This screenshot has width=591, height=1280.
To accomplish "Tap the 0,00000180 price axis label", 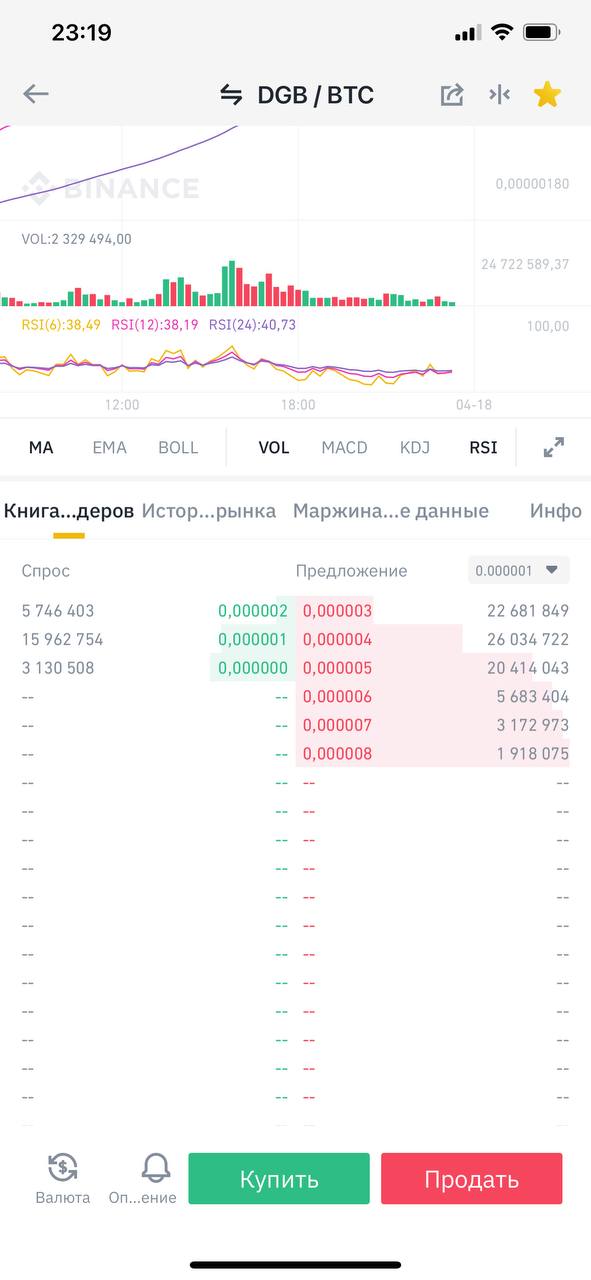I will pyautogui.click(x=532, y=184).
